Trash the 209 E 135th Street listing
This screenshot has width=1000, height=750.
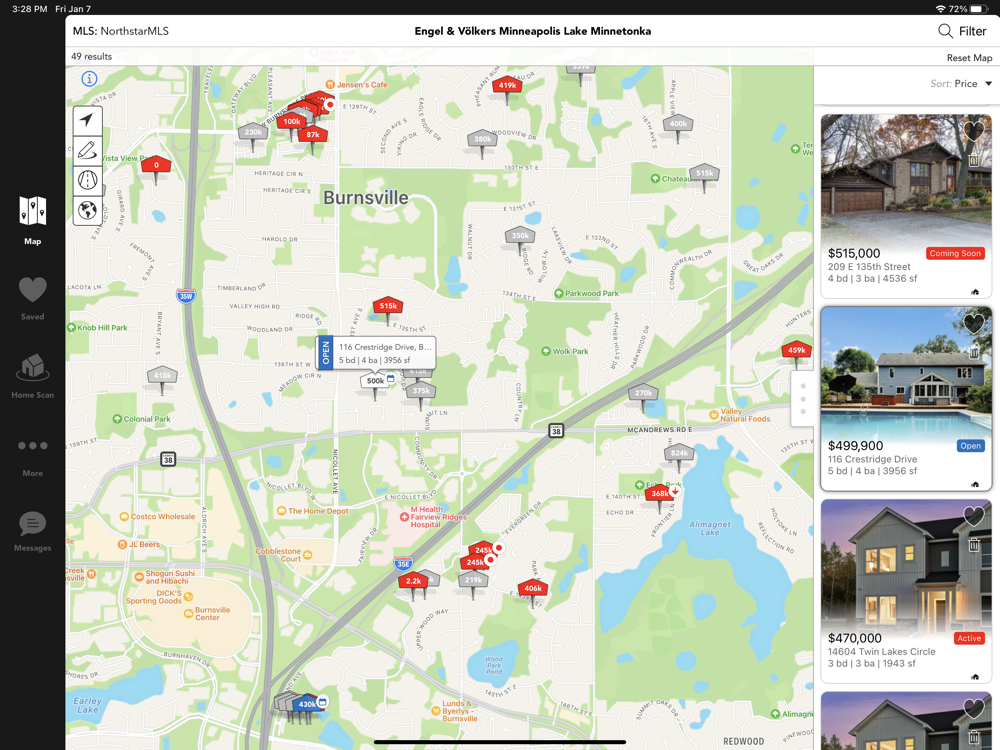(974, 160)
